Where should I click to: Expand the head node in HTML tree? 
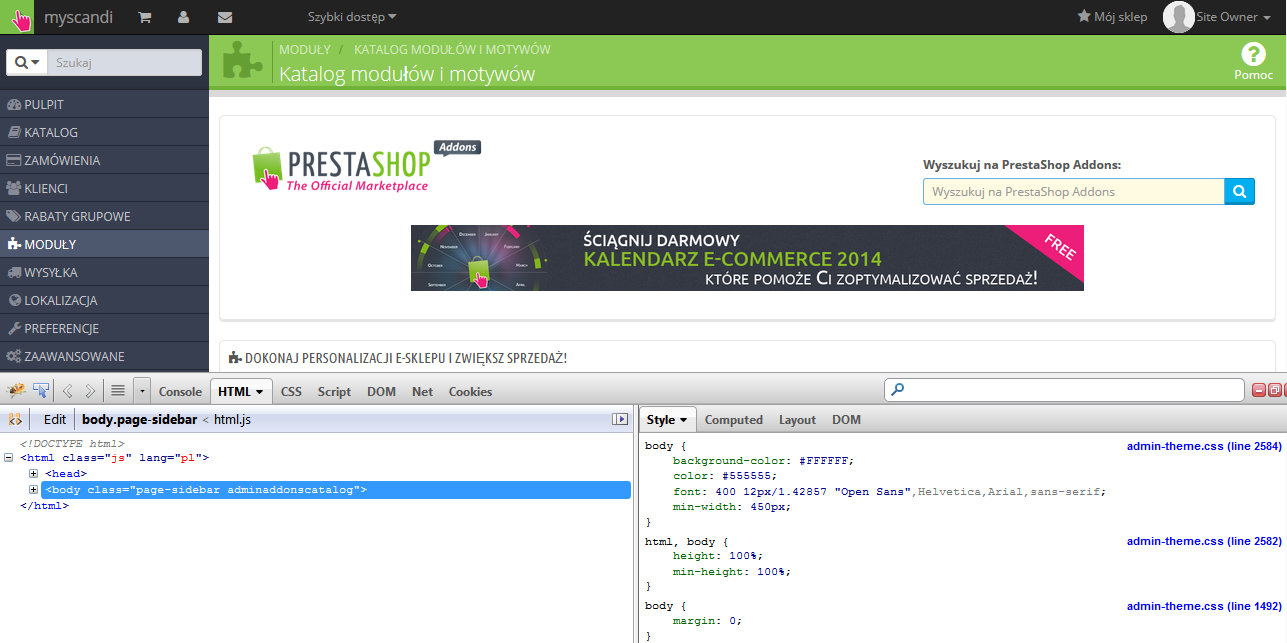[x=33, y=474]
